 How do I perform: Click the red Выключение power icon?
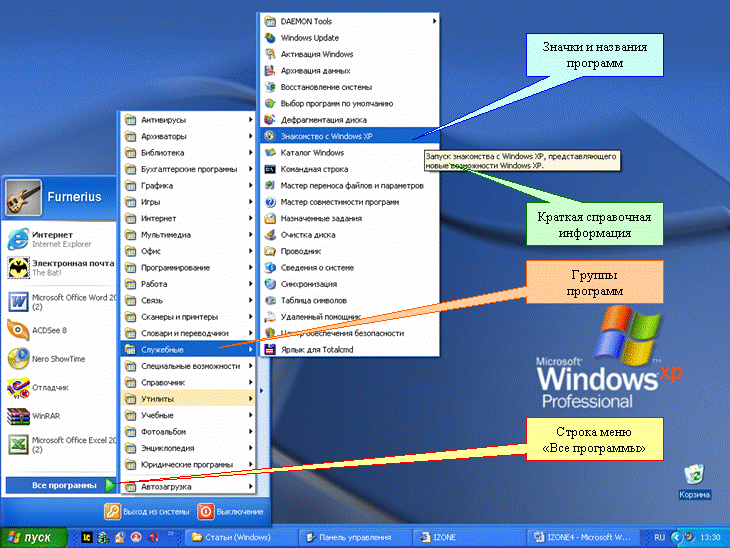click(205, 512)
